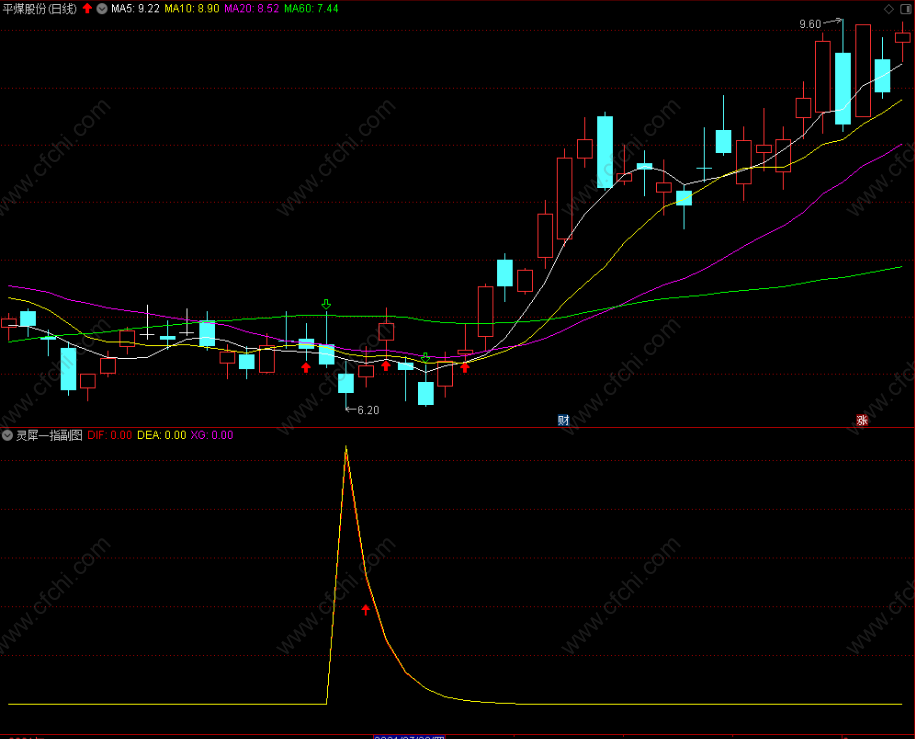Click the 涨 marker on the time axis
The image size is (915, 739).
point(862,420)
